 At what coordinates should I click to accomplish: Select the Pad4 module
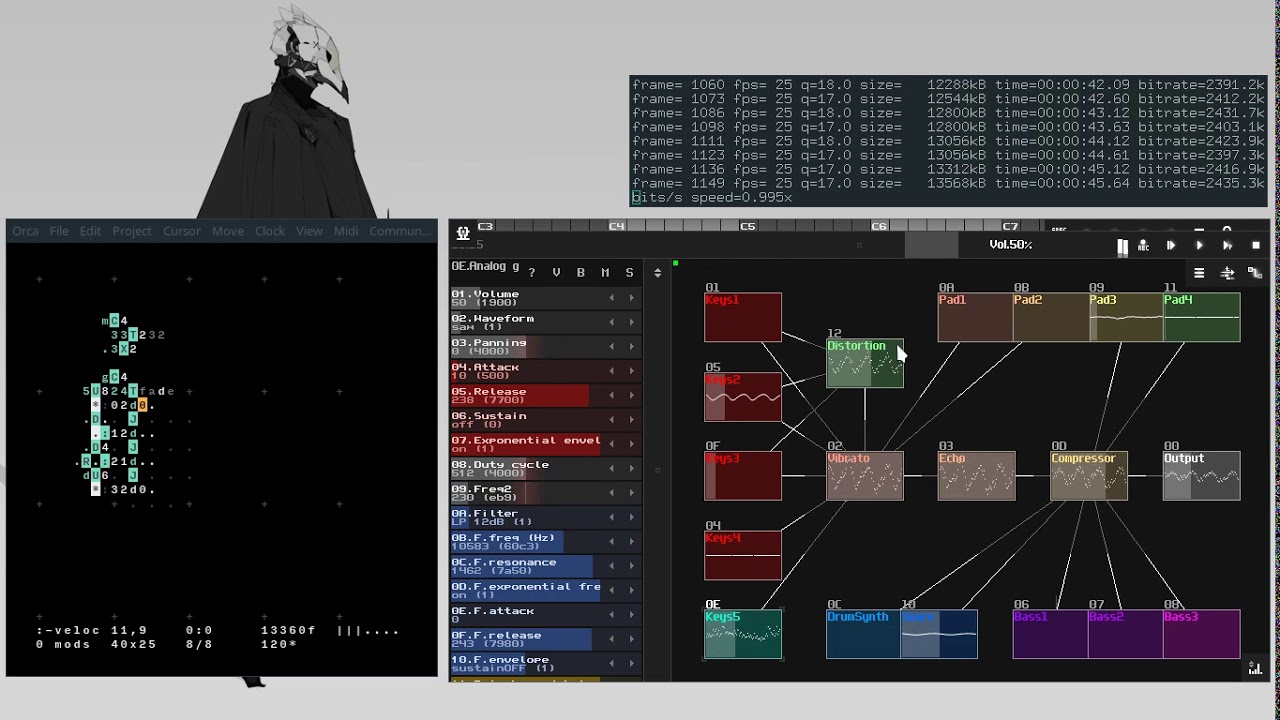[1202, 317]
